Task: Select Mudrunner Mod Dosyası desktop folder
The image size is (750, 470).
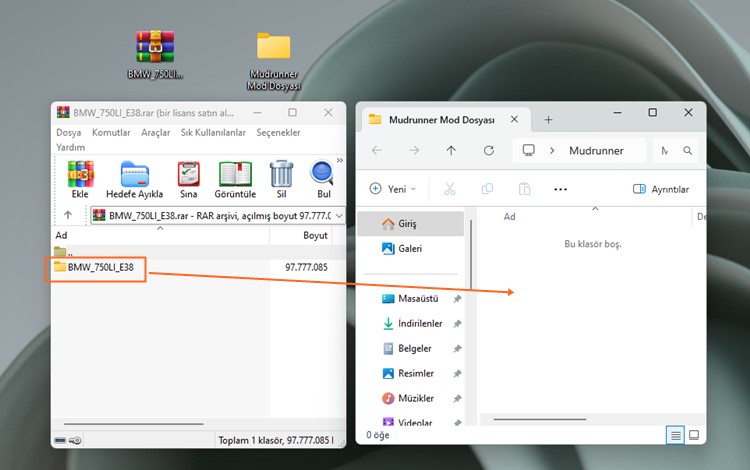Action: point(274,61)
